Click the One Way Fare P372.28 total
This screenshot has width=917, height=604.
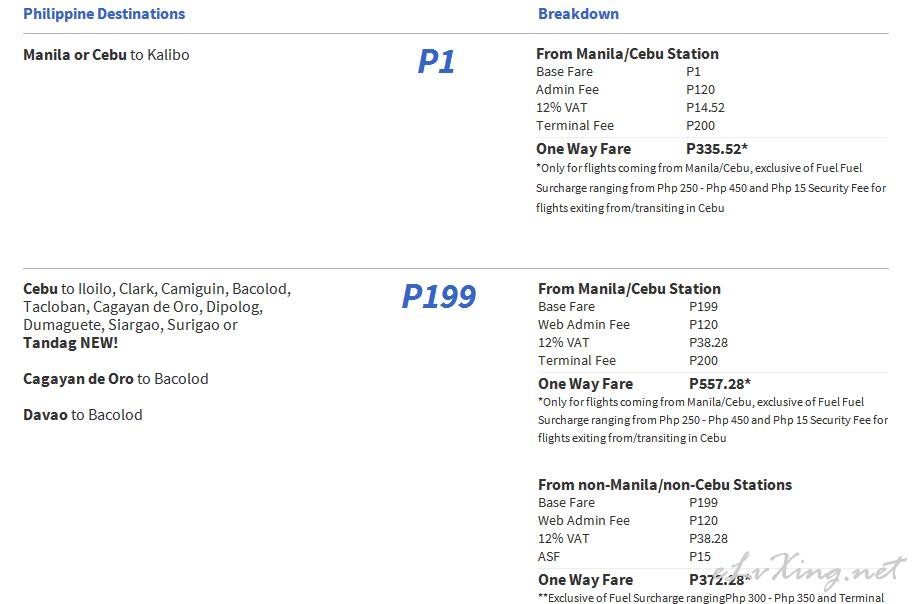pos(644,580)
